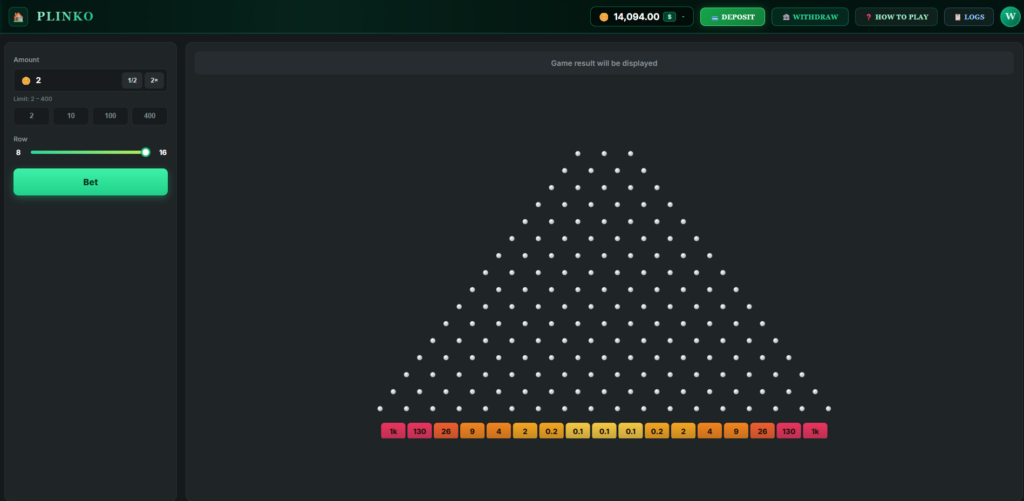1024x501 pixels.
Task: Open the W user avatar menu
Action: 1010,17
